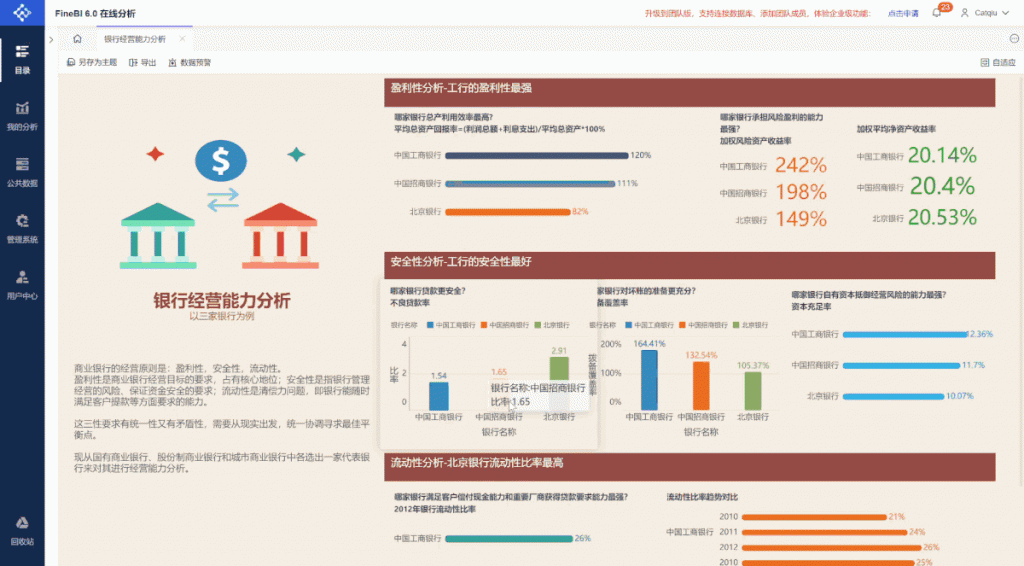Click the 132.54% orange bar
Image resolution: width=1024 pixels, height=566 pixels.
(x=701, y=386)
